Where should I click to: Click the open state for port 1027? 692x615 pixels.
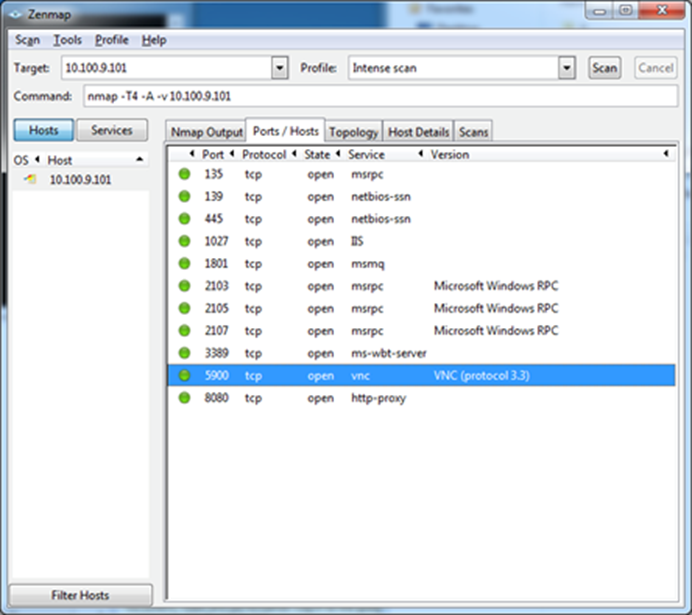[320, 242]
